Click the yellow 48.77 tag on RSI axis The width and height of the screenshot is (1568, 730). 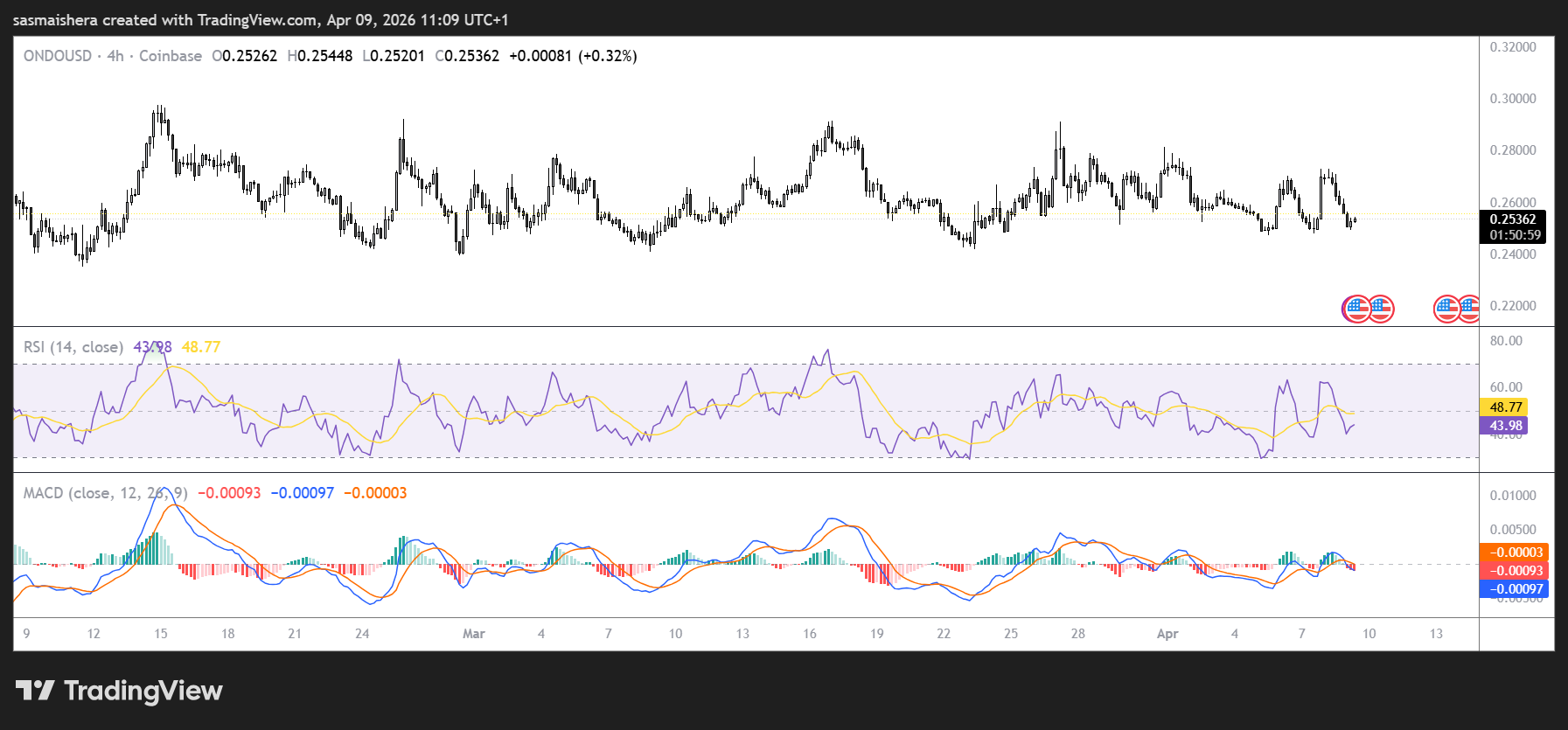tap(1504, 407)
